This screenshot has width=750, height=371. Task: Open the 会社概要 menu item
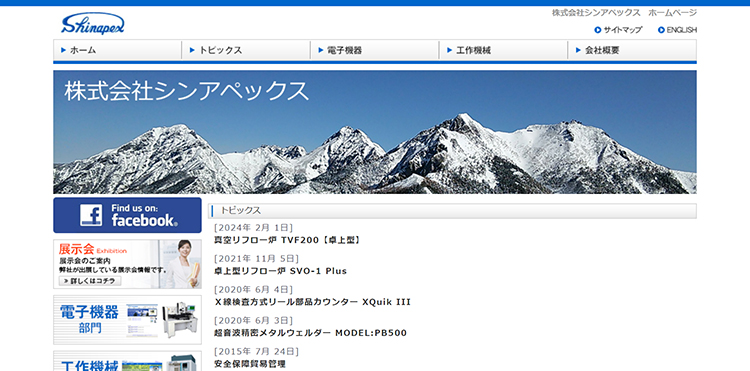click(x=632, y=50)
